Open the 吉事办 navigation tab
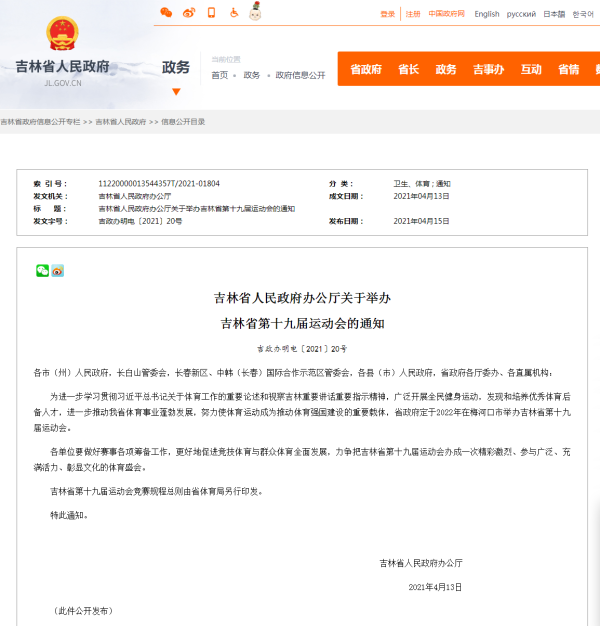 click(488, 69)
